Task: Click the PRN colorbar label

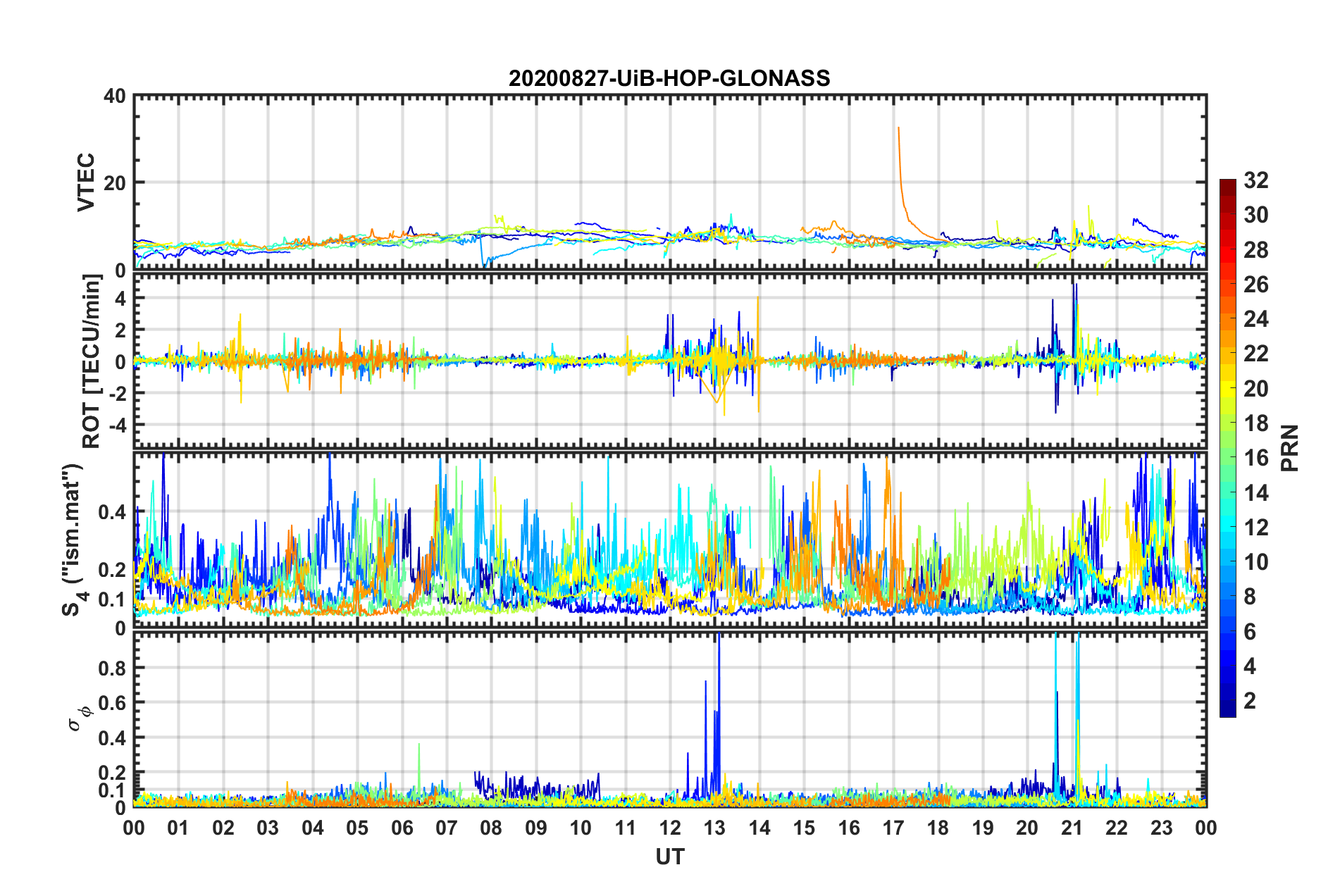Action: pyautogui.click(x=1289, y=448)
